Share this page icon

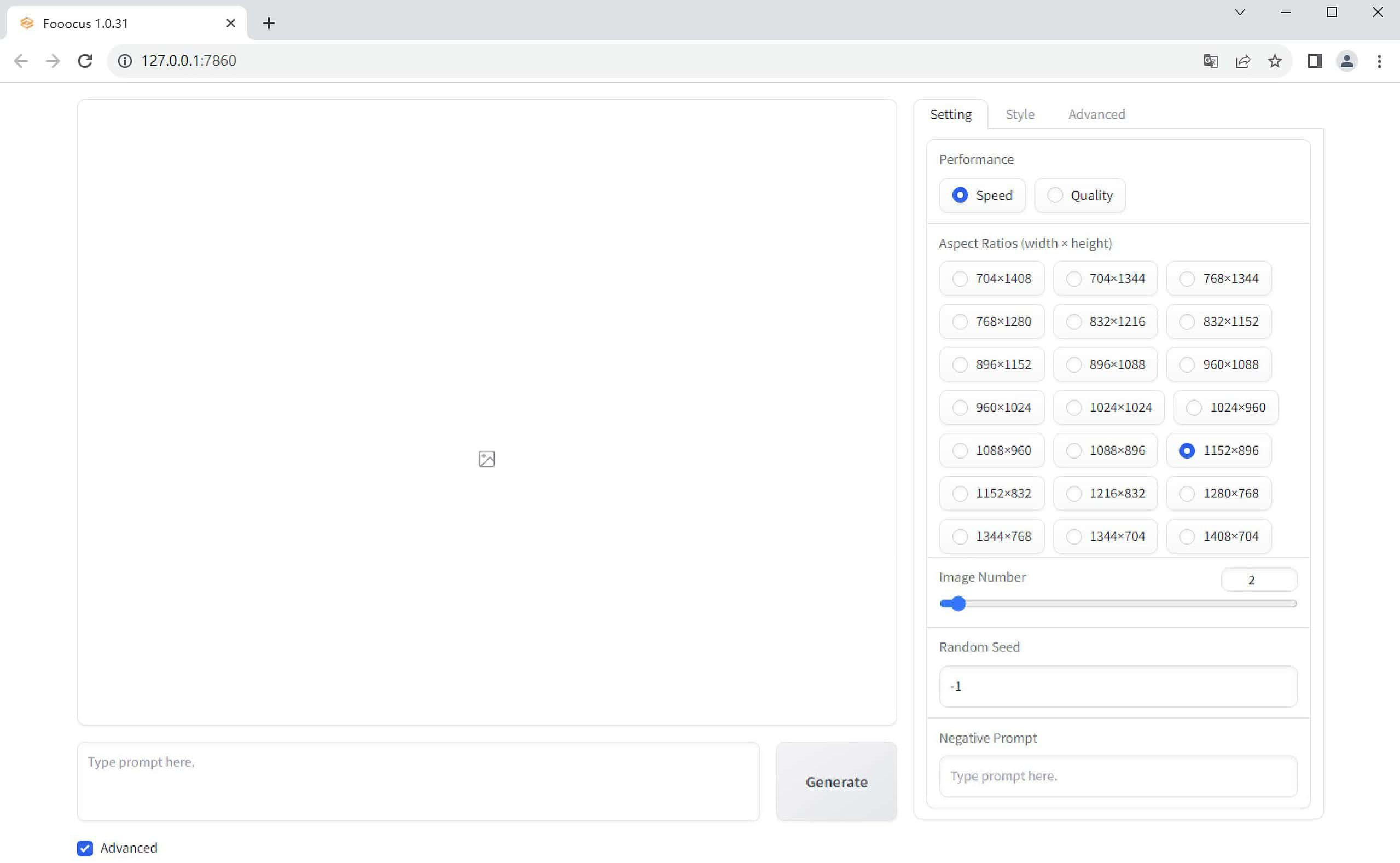point(1243,61)
